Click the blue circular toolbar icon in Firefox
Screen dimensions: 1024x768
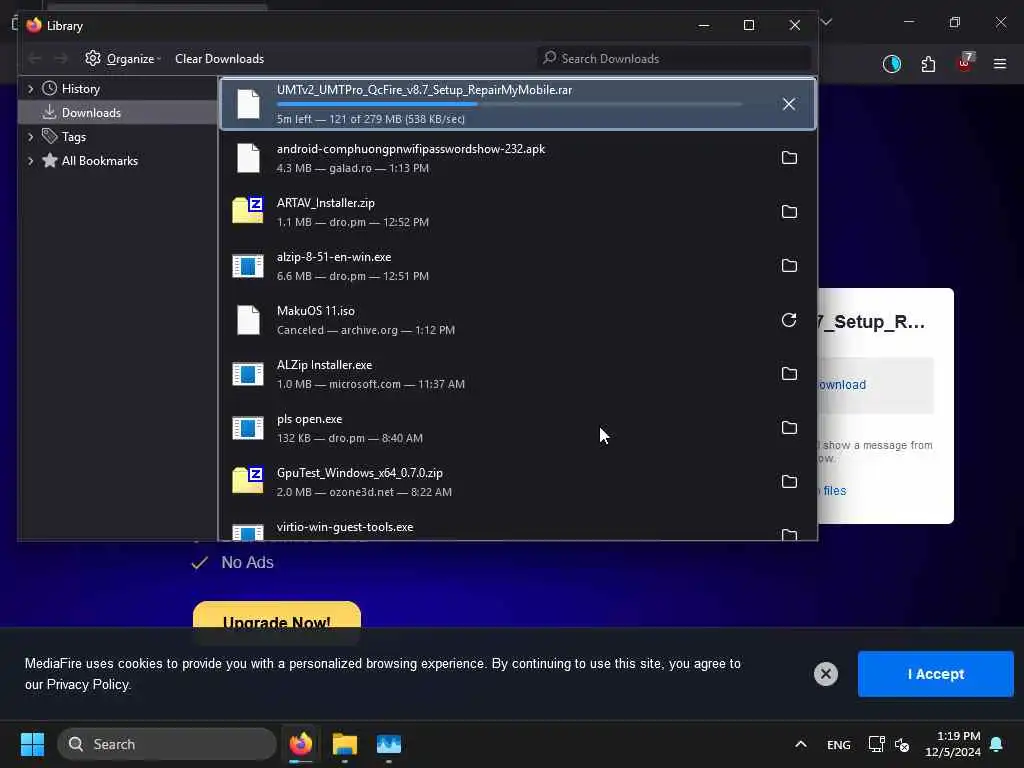[891, 64]
